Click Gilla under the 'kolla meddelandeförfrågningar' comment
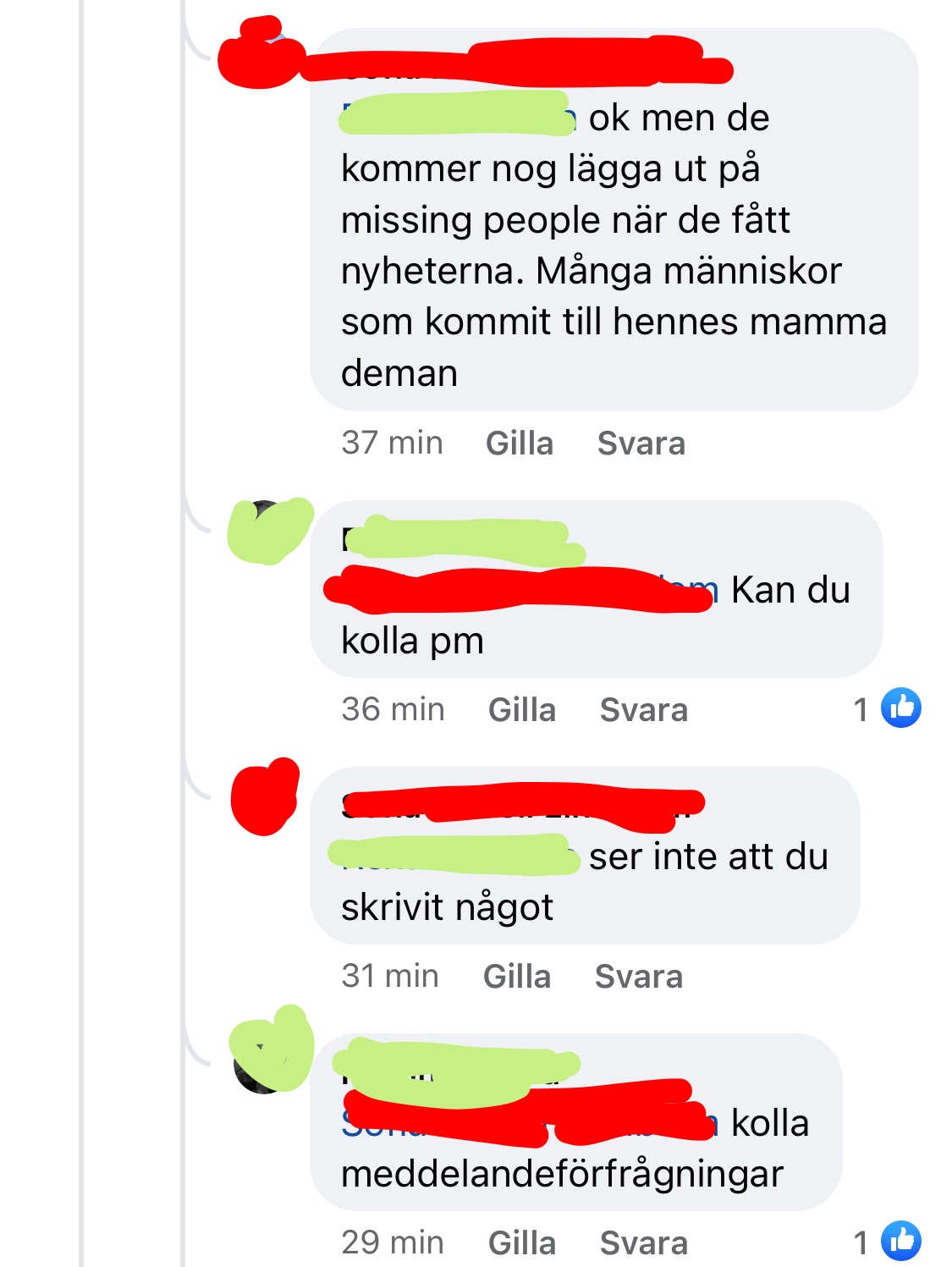The image size is (952, 1267). point(522,1243)
